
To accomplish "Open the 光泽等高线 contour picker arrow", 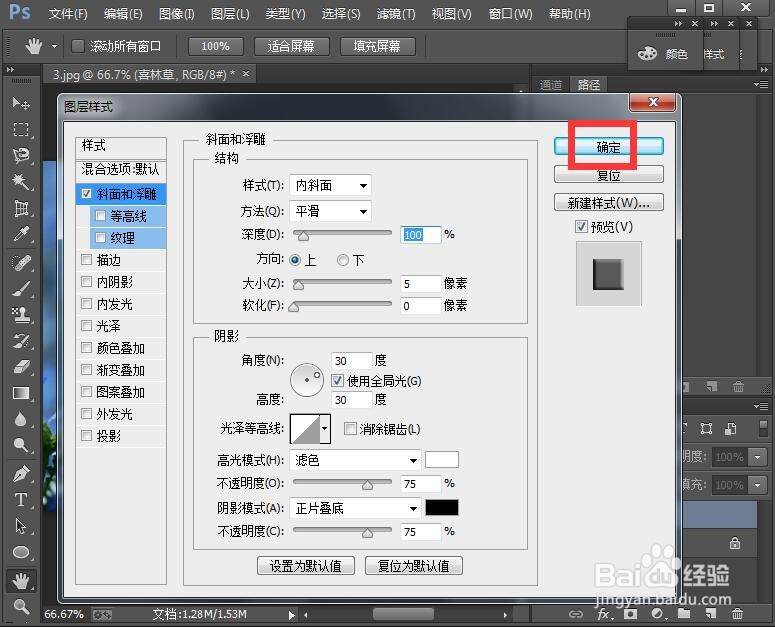I will (325, 428).
